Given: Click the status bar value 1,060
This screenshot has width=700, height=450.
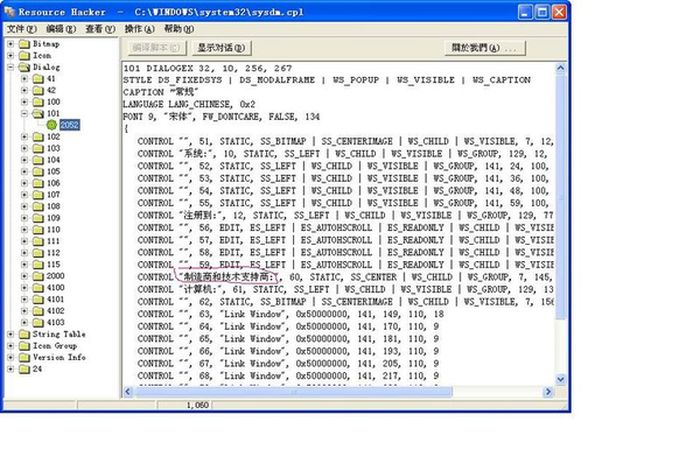Looking at the screenshot, I should pos(197,405).
